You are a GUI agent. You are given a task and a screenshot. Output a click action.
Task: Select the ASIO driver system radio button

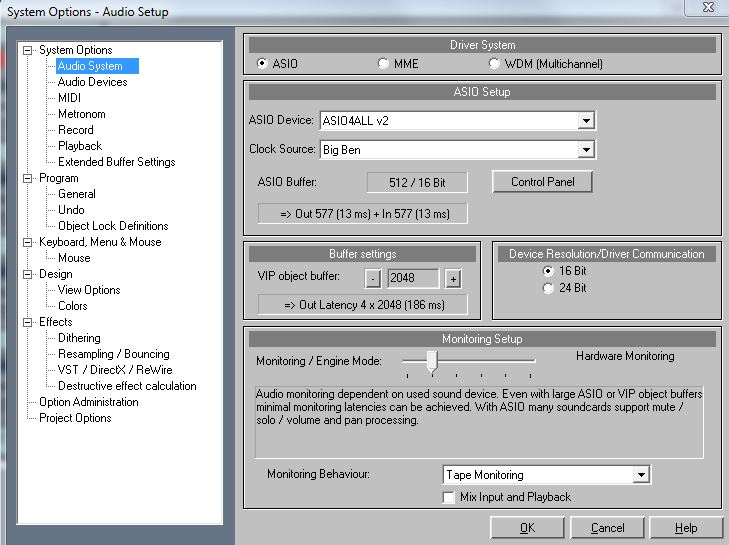point(263,63)
